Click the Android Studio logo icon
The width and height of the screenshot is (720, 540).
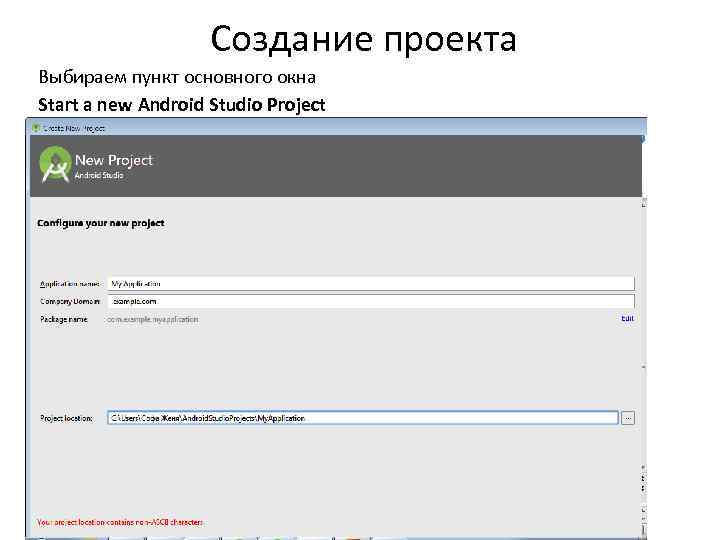coord(55,164)
